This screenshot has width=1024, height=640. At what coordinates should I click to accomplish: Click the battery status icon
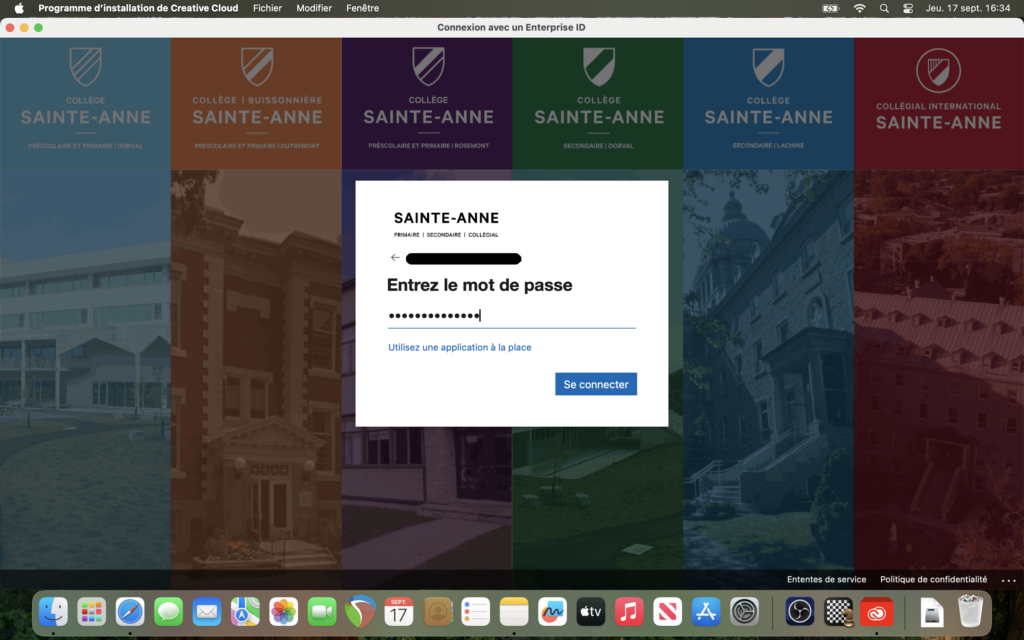click(x=830, y=8)
